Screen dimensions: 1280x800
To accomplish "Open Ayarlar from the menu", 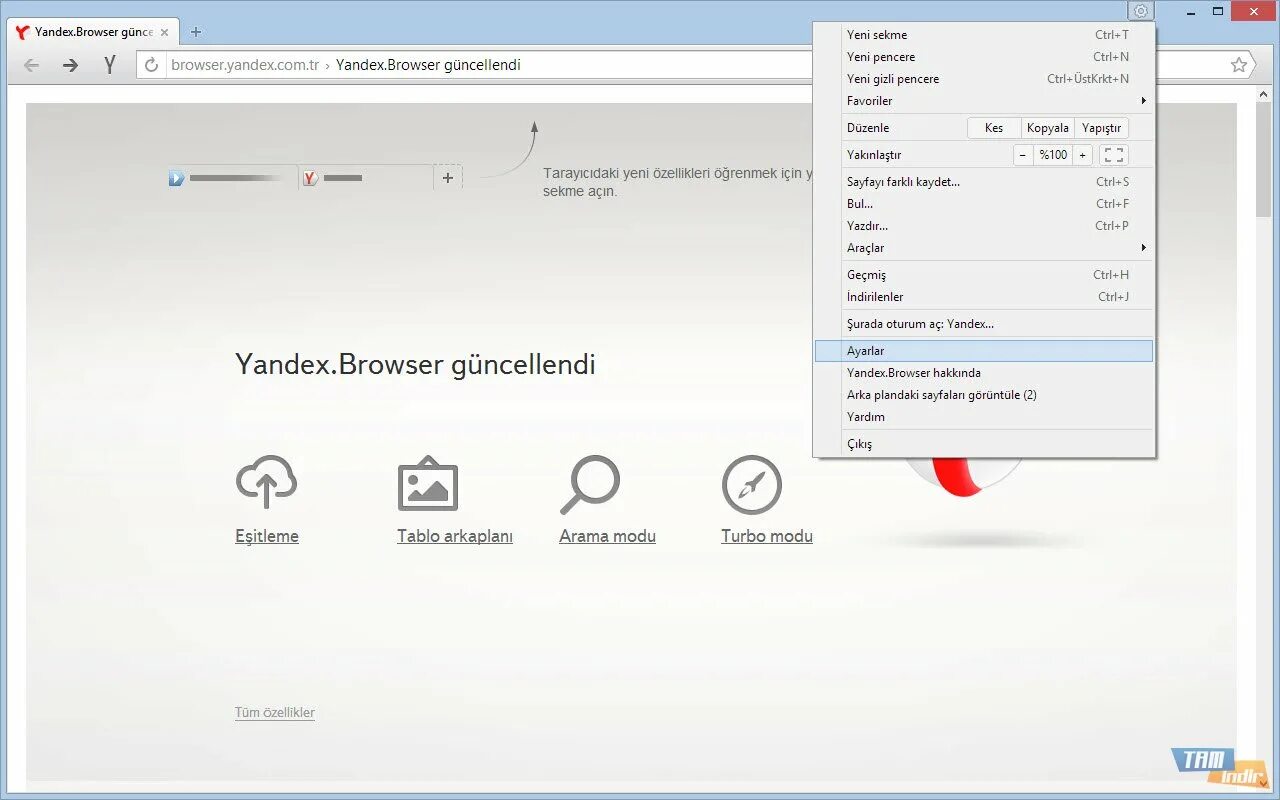I will click(985, 351).
